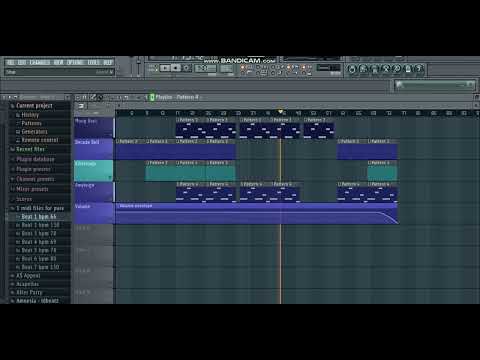480x360 pixels.
Task: Select the pencil draw tool in playlist toolbar
Action: (x=93, y=97)
